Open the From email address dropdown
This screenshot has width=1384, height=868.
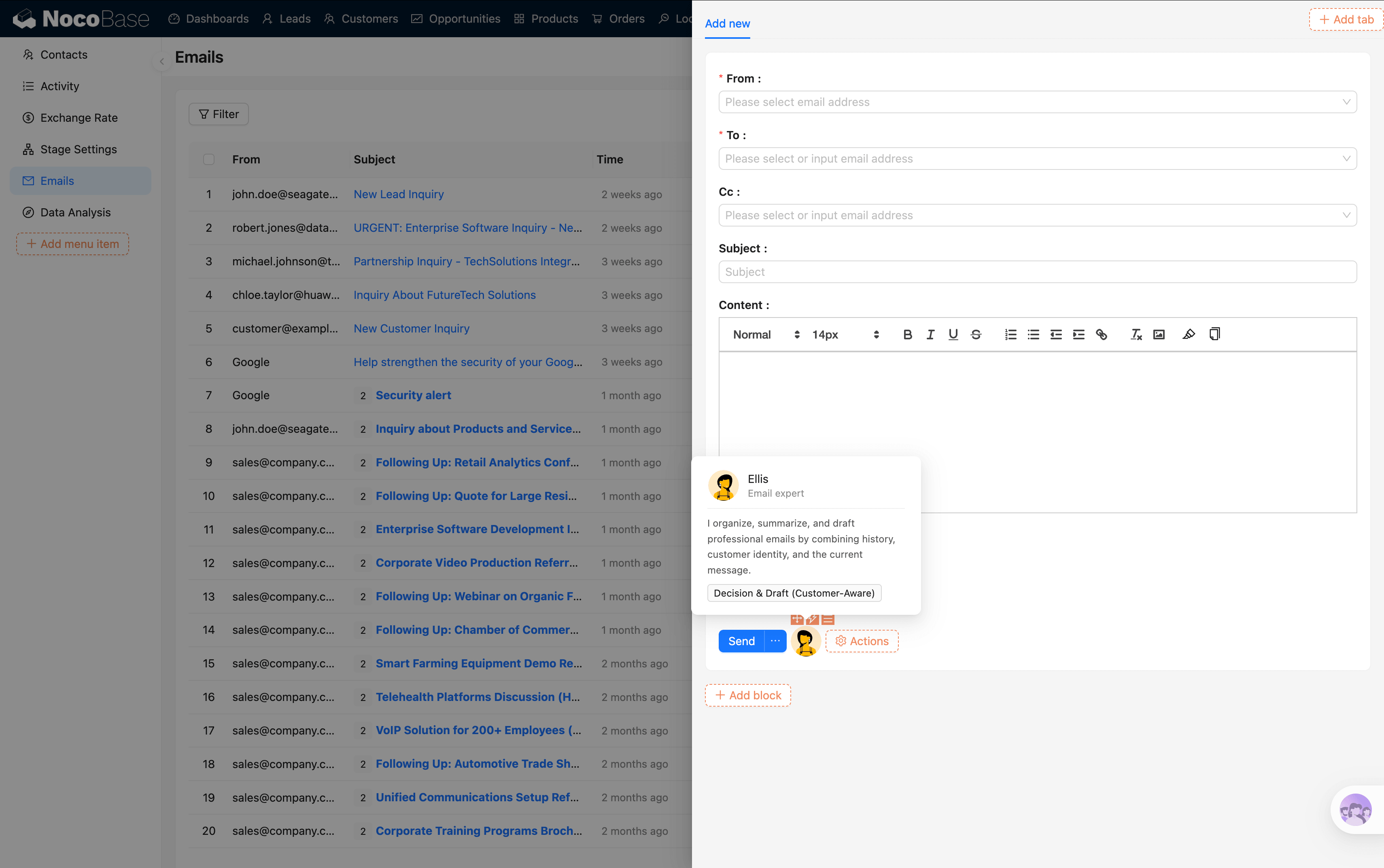pos(1036,102)
